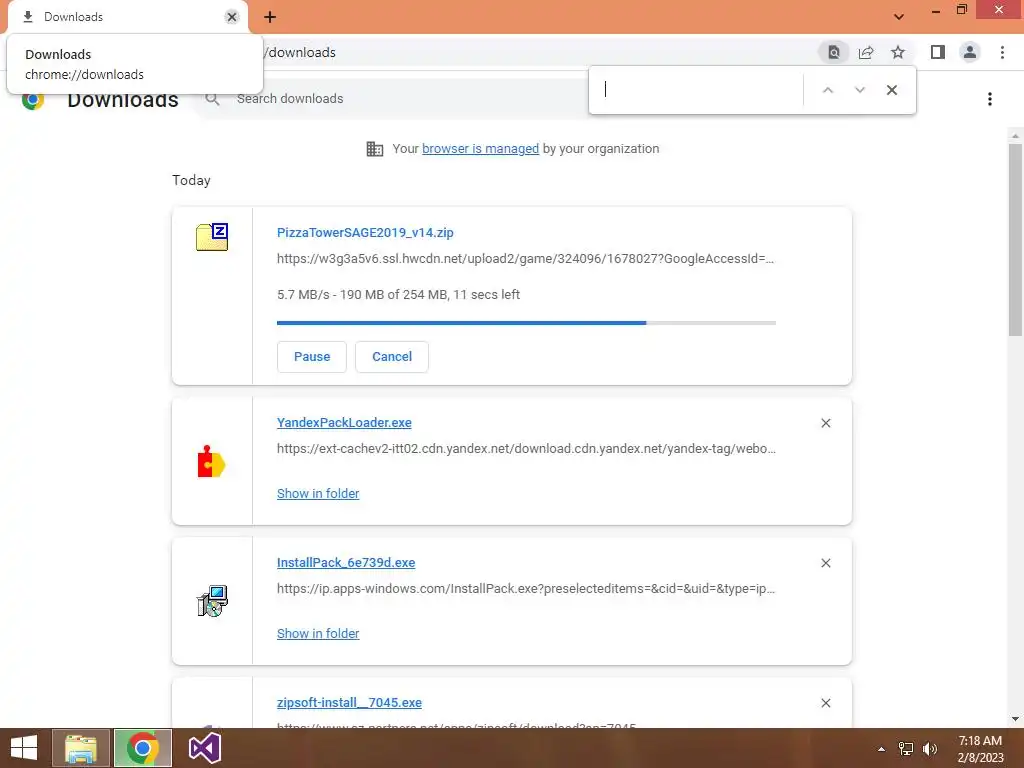Open the Windows Start button
This screenshot has height=768, width=1024.
24,748
